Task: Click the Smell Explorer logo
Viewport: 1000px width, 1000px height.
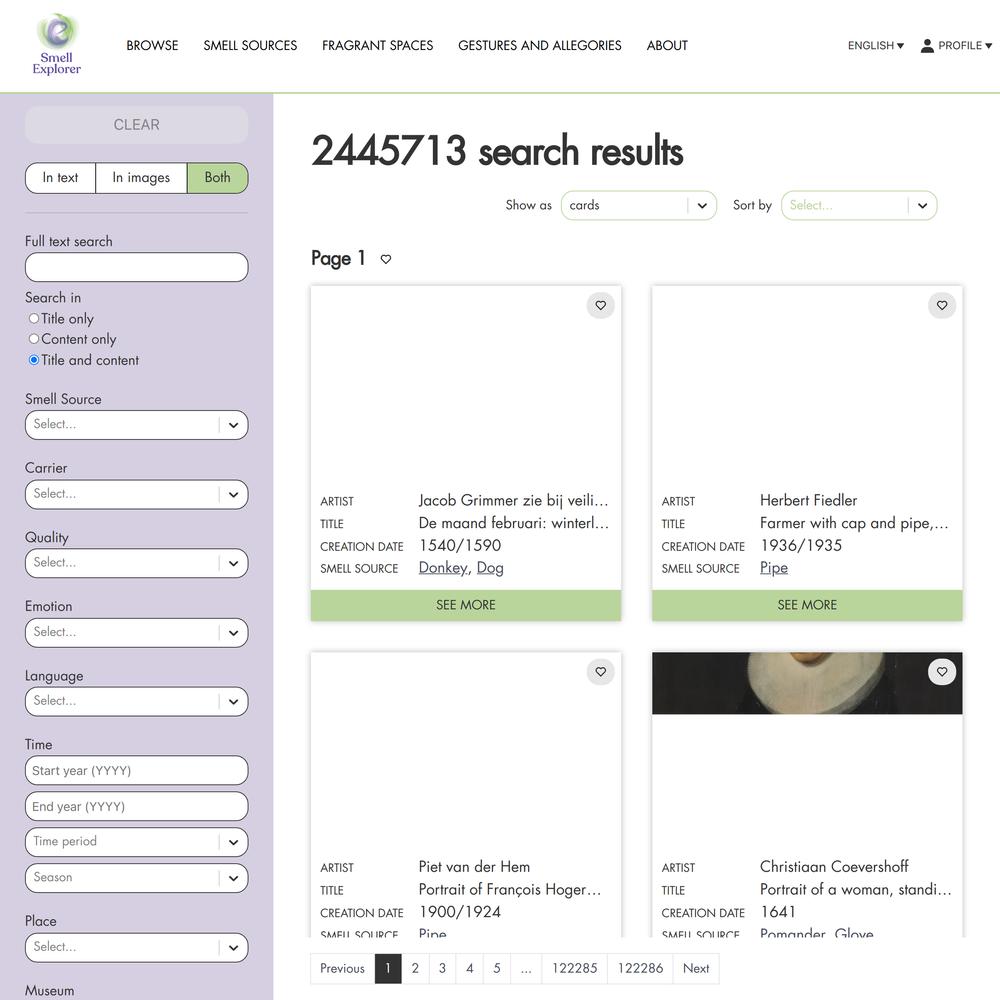Action: (x=57, y=44)
